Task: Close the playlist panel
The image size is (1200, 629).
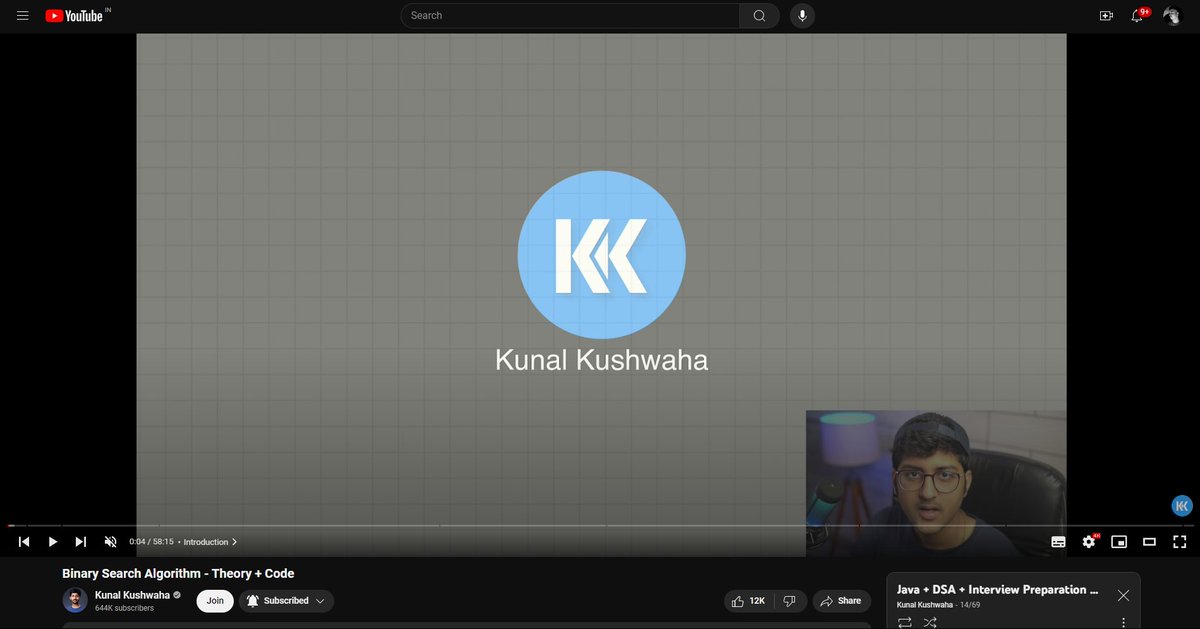Action: click(1123, 595)
